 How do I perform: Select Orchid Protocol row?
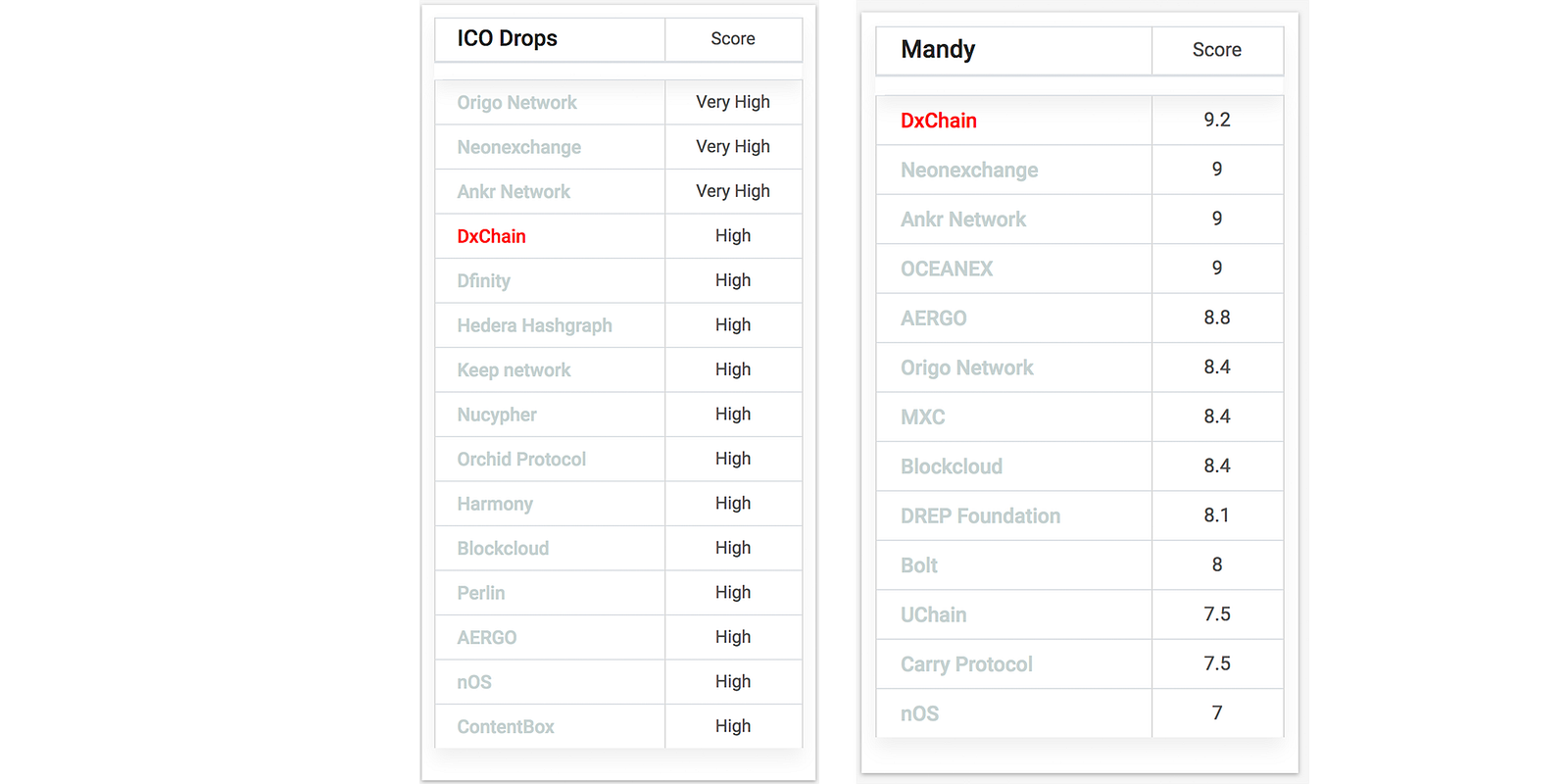pos(618,459)
